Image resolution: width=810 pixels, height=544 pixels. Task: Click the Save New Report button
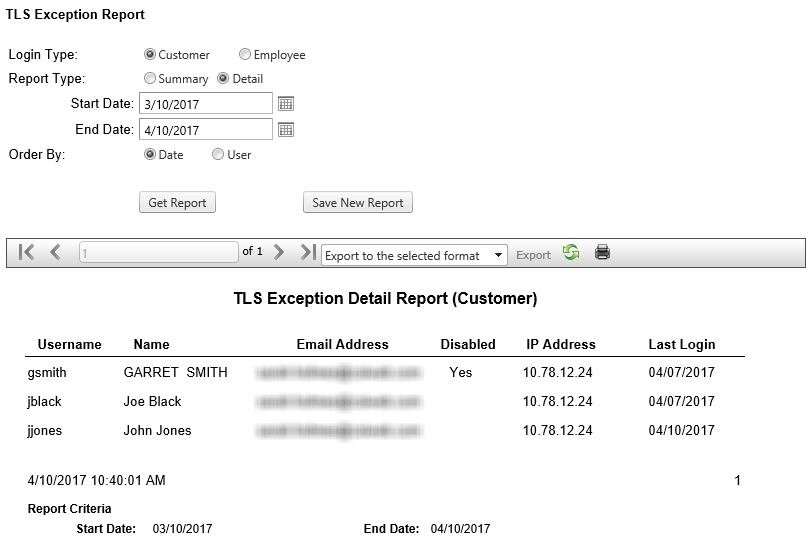357,203
